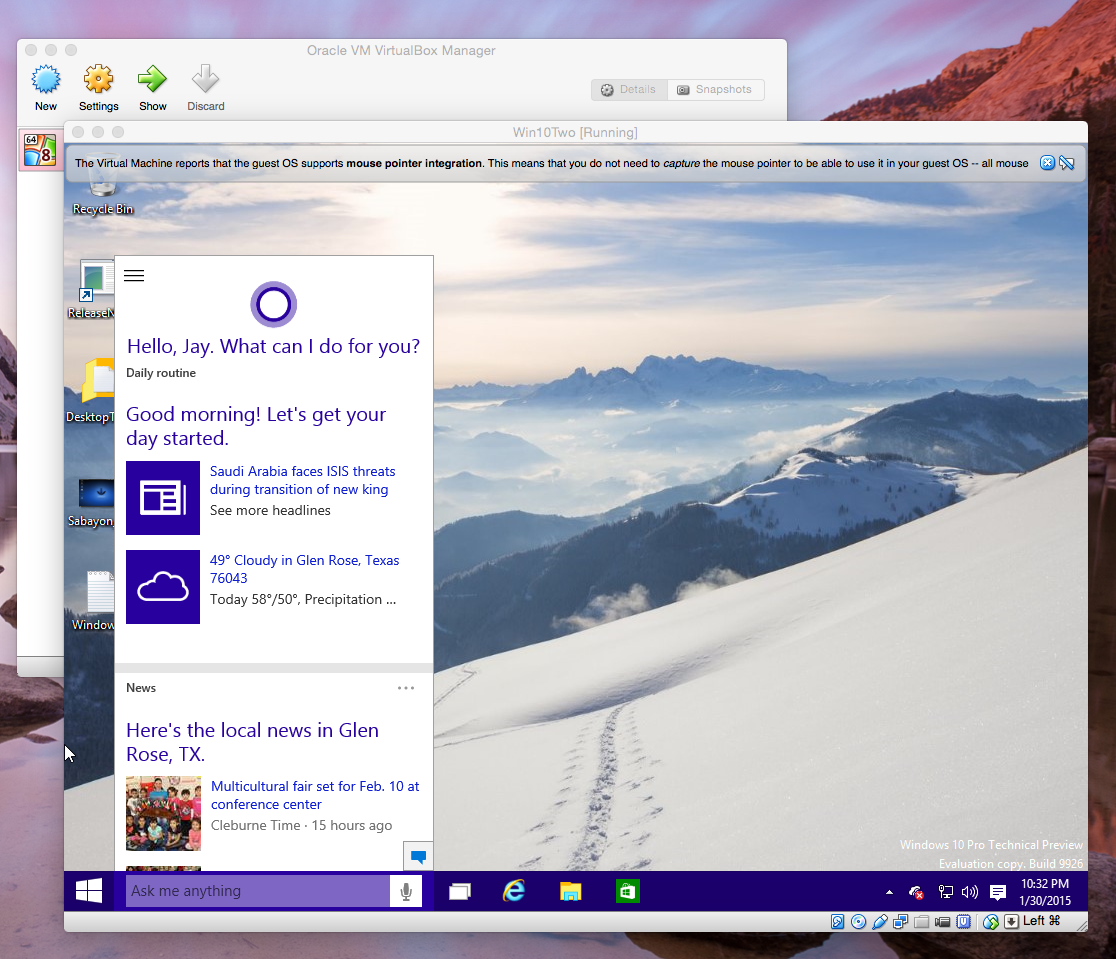Open the Windows Start menu

tap(89, 891)
